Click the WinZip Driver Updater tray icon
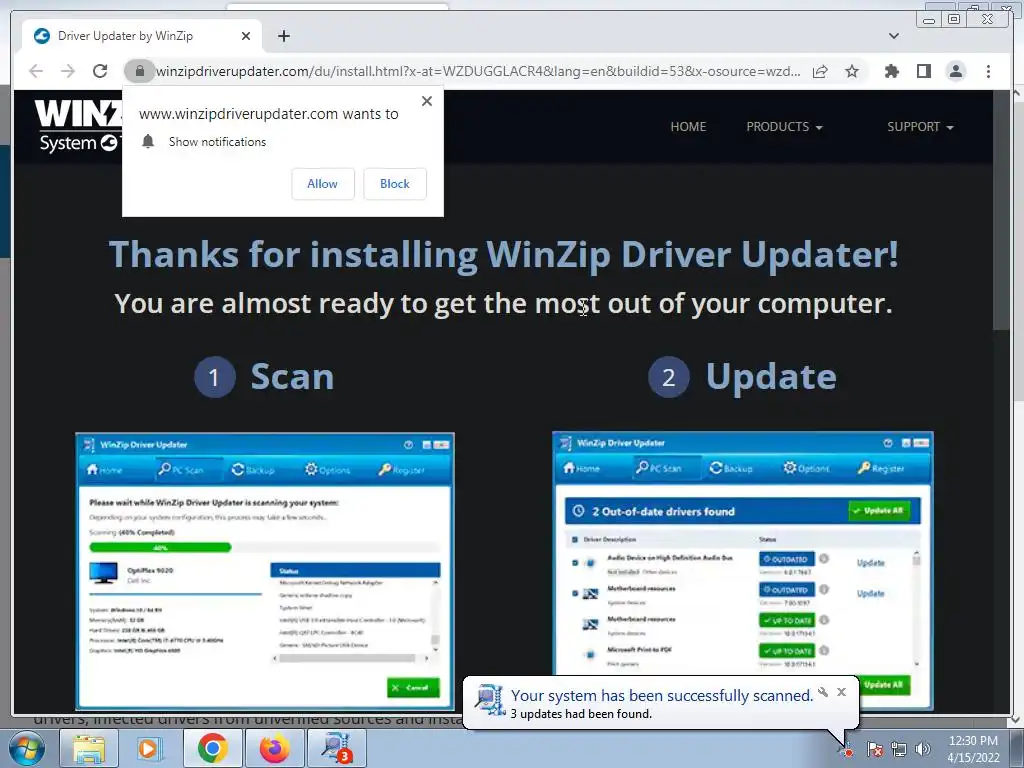Viewport: 1024px width, 768px height. [847, 750]
